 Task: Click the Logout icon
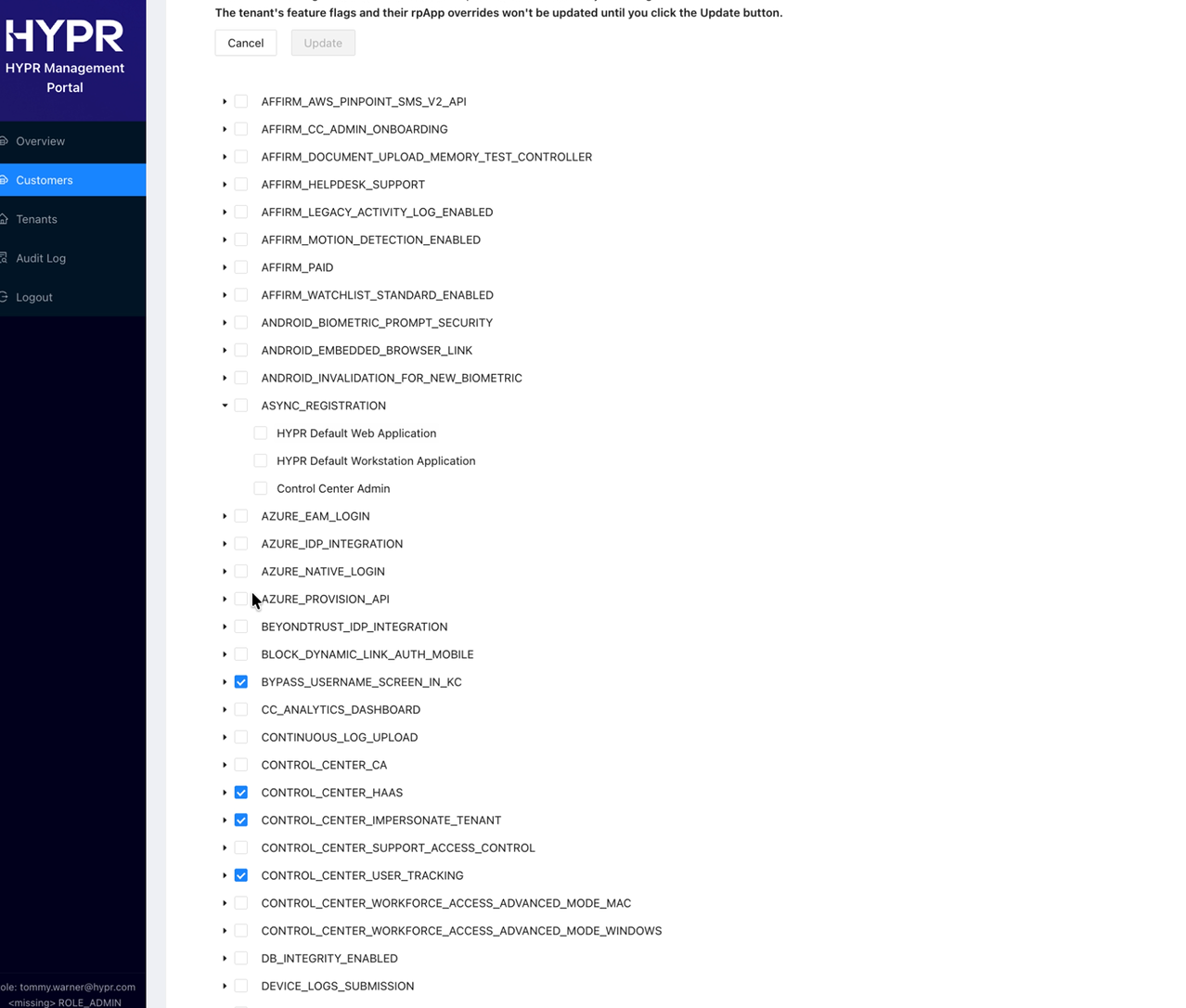tap(5, 297)
